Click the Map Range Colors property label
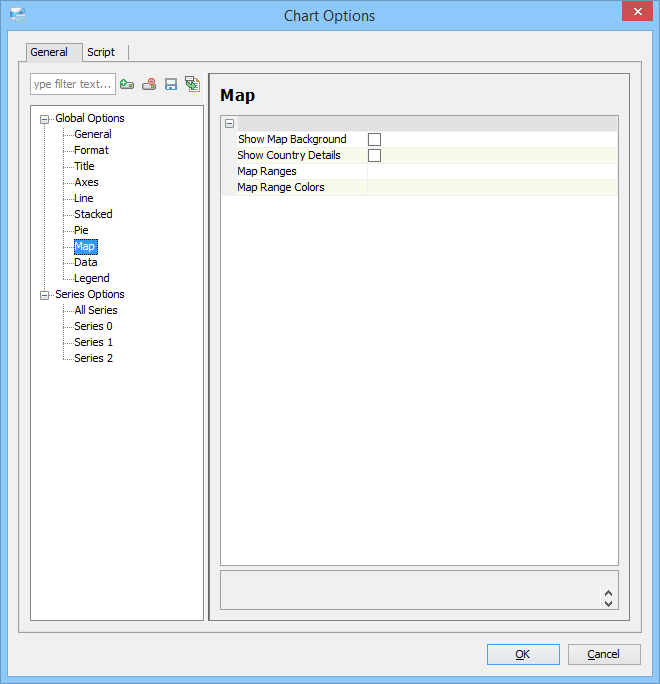Image resolution: width=660 pixels, height=684 pixels. [281, 188]
